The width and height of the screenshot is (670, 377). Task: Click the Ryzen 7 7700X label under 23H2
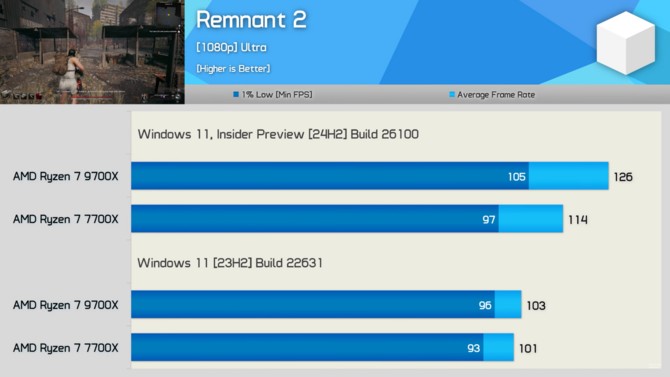click(65, 348)
